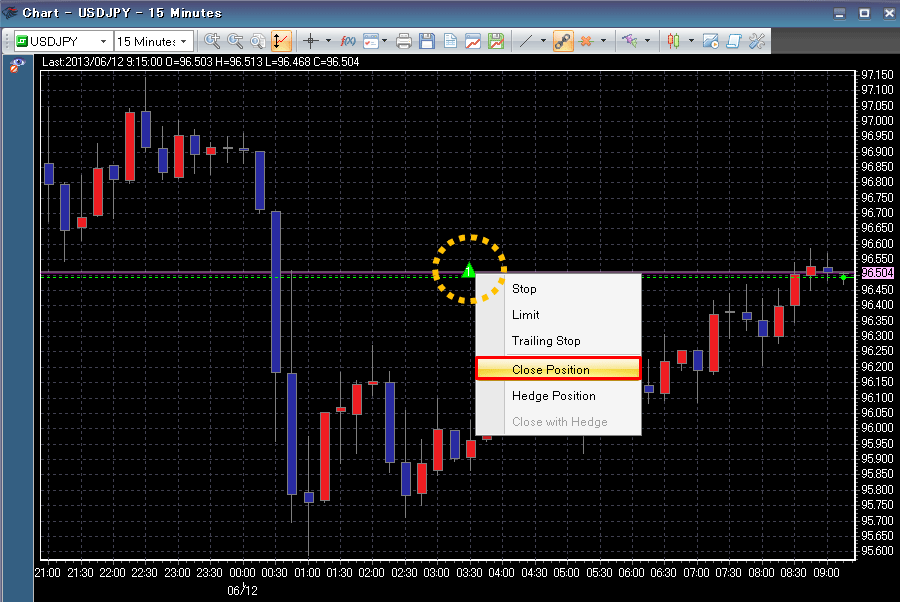This screenshot has width=900, height=602.
Task: Toggle the chain link button
Action: pyautogui.click(x=563, y=41)
